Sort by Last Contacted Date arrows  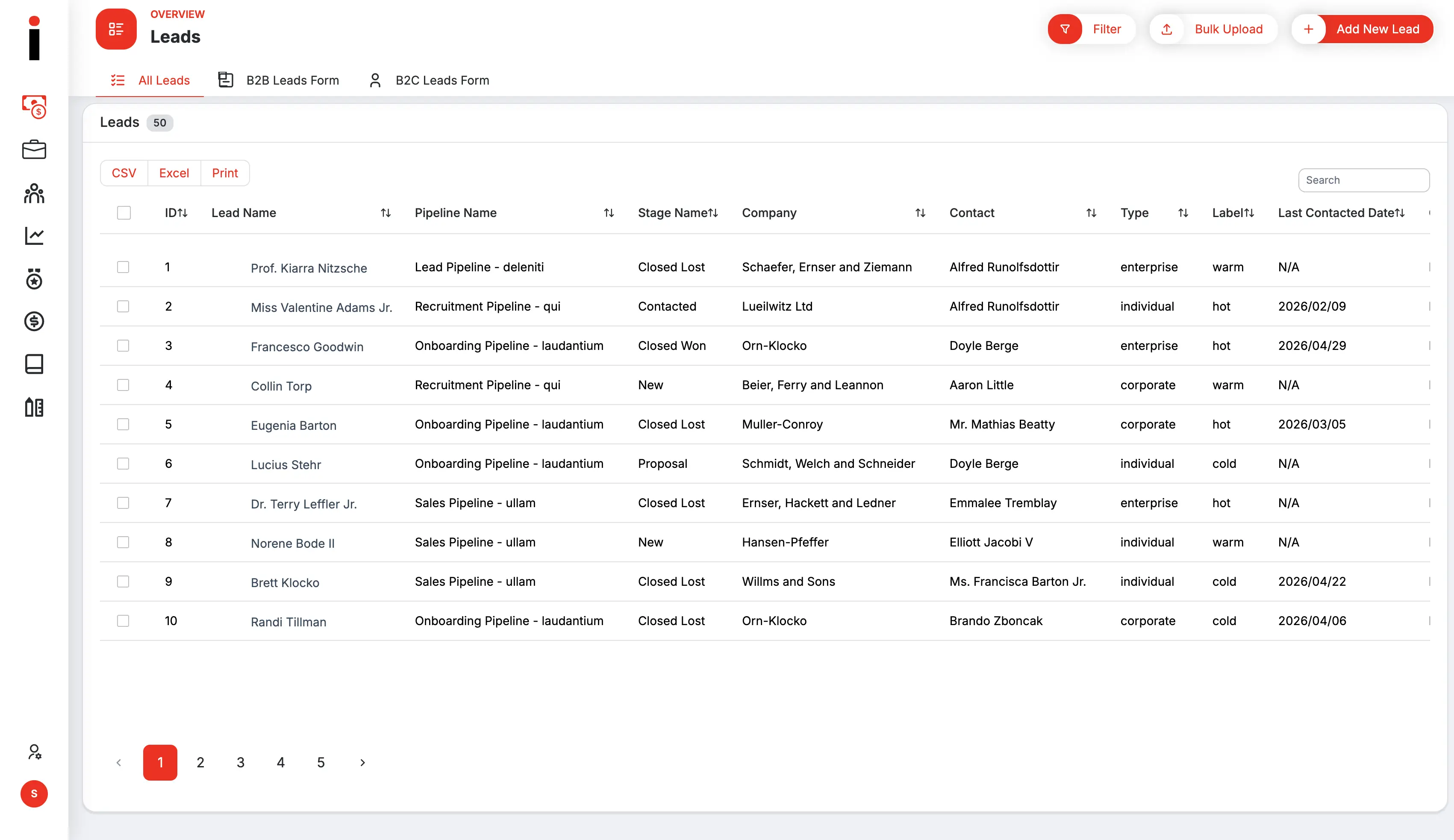point(1399,213)
